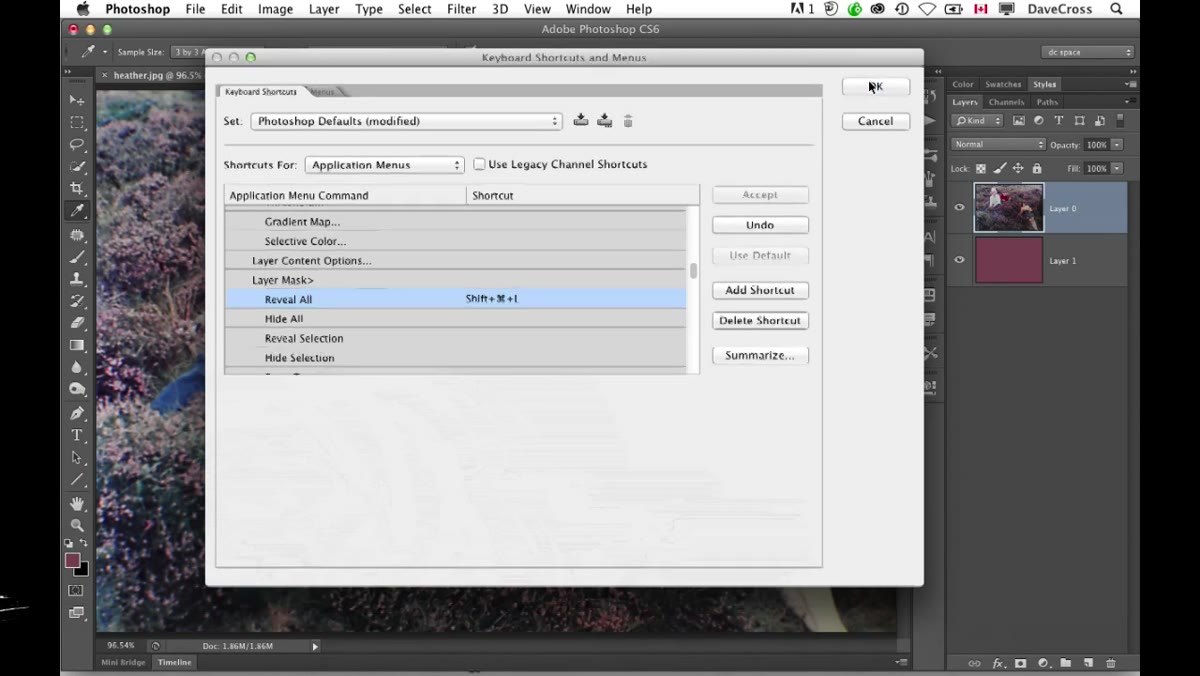
Task: Select the Dodge tool
Action: [77, 389]
